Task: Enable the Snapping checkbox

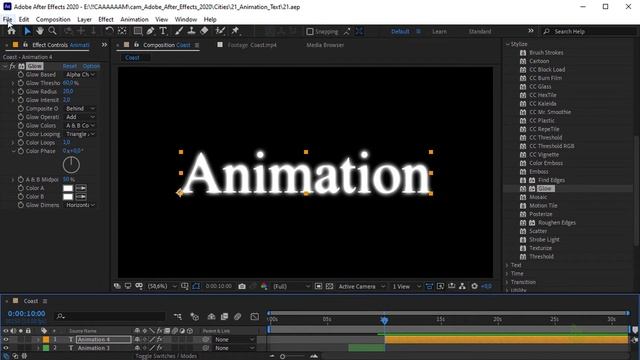Action: tap(310, 31)
